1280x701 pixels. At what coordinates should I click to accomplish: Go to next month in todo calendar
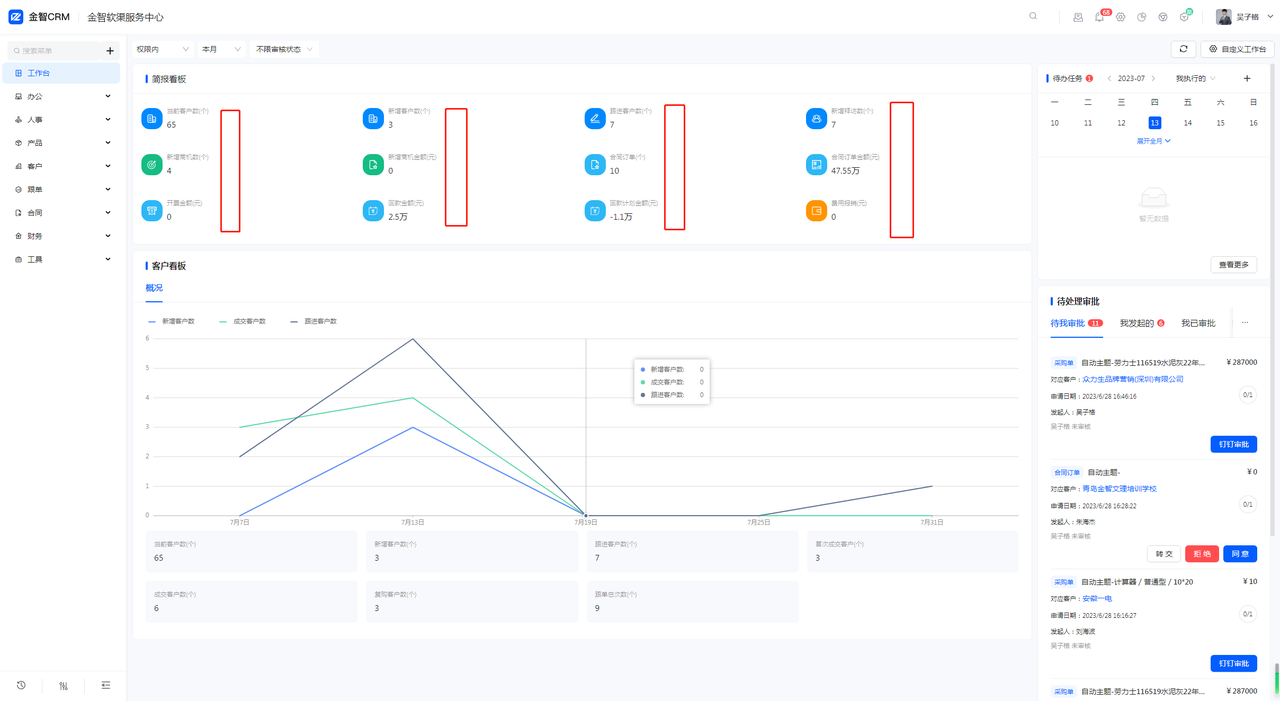click(x=1153, y=78)
